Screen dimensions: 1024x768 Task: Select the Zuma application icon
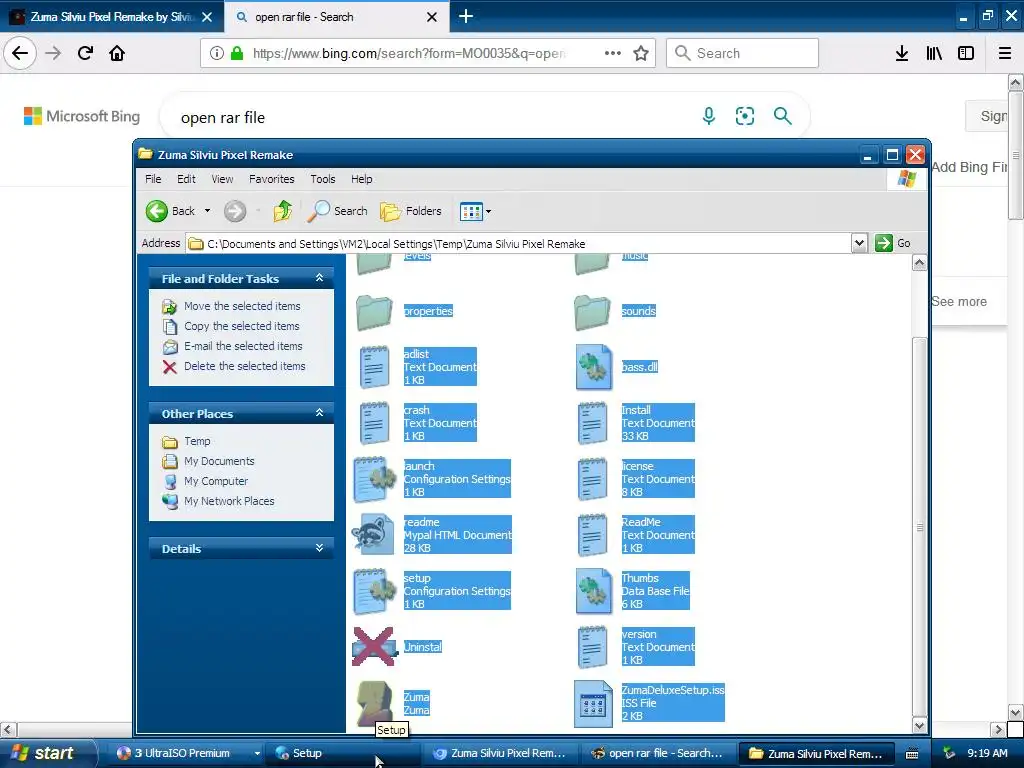pyautogui.click(x=374, y=703)
